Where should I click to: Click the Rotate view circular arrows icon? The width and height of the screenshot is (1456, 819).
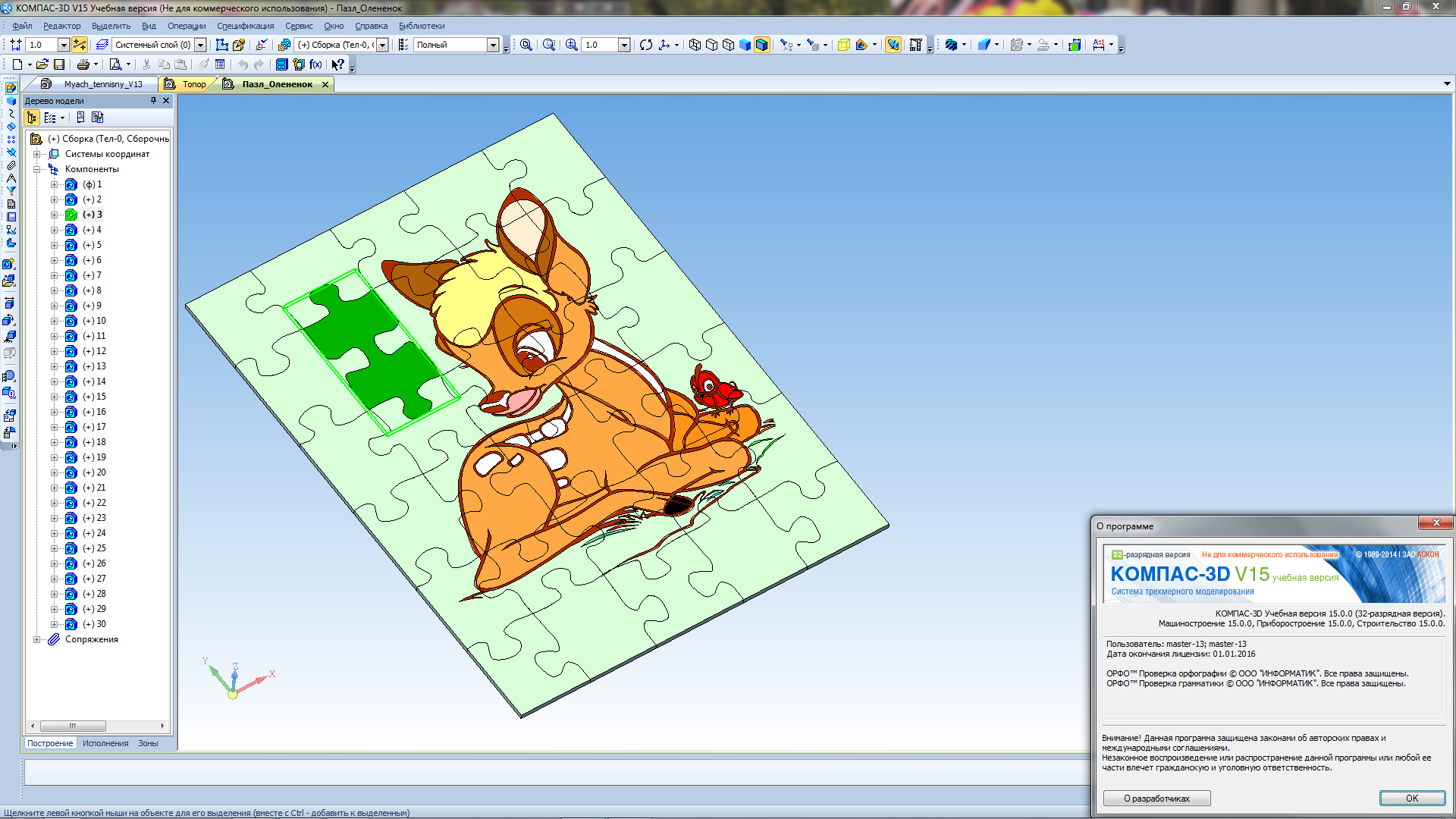pyautogui.click(x=645, y=45)
